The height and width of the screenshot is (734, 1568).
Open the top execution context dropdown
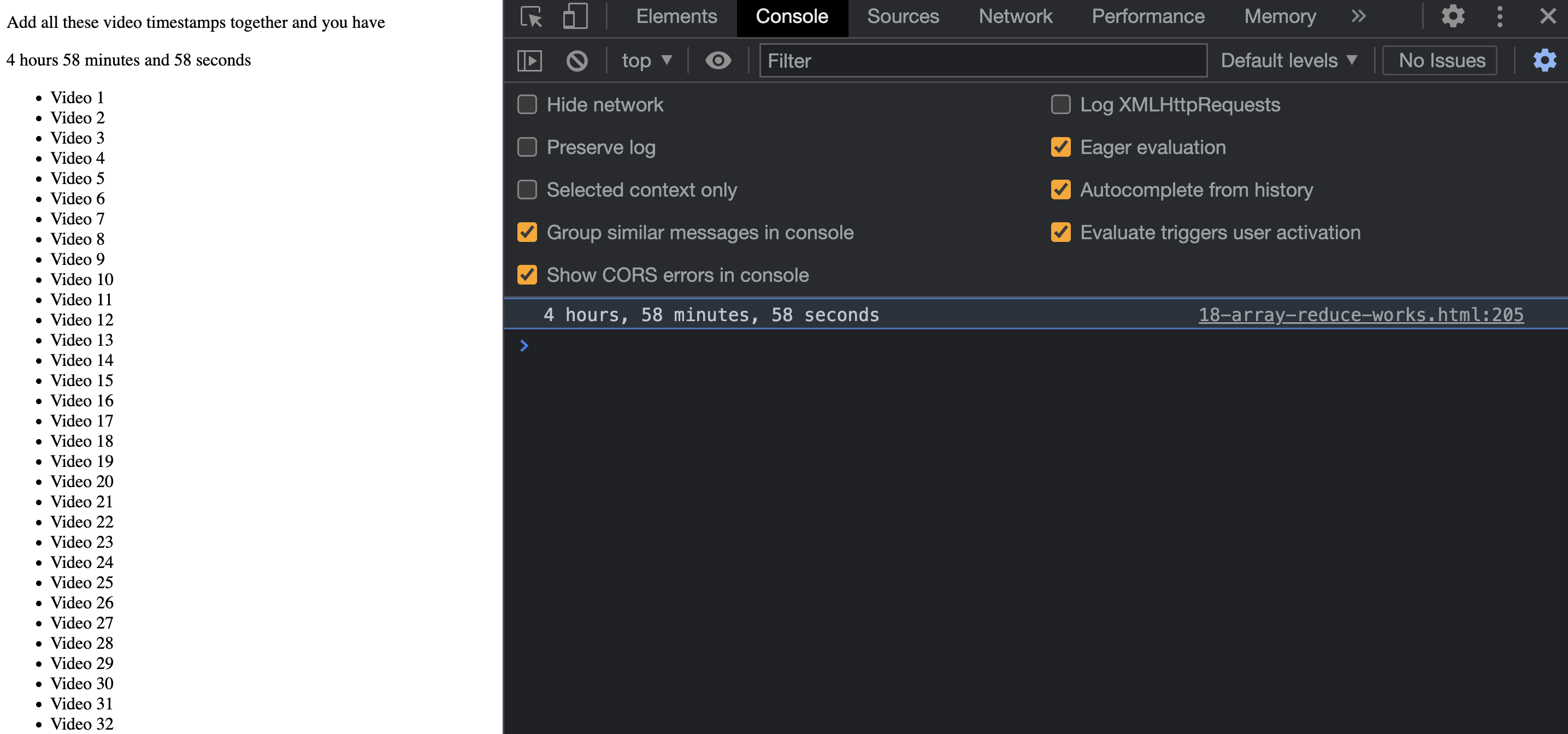pos(646,61)
